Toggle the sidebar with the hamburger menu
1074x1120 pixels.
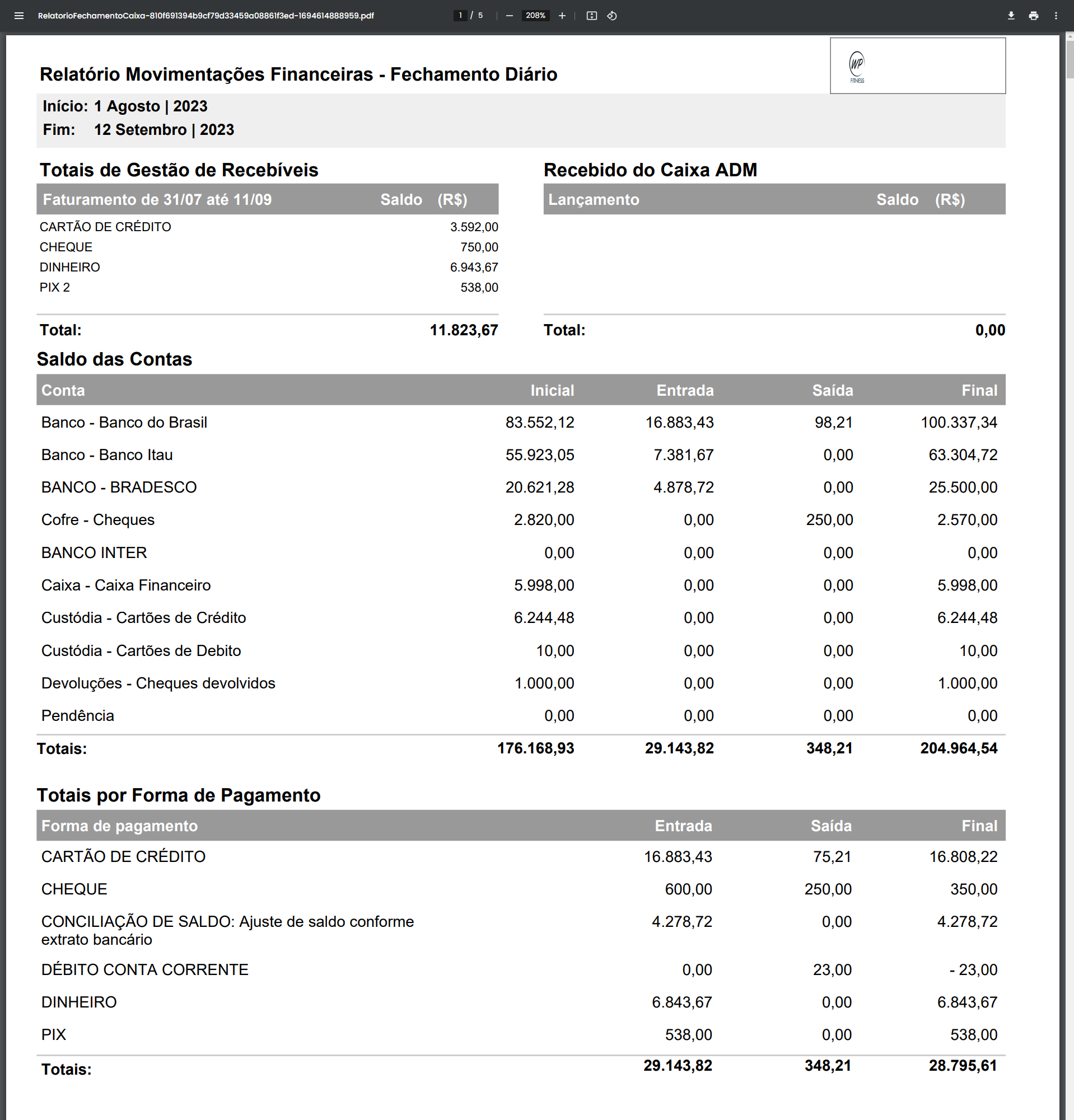click(x=19, y=16)
